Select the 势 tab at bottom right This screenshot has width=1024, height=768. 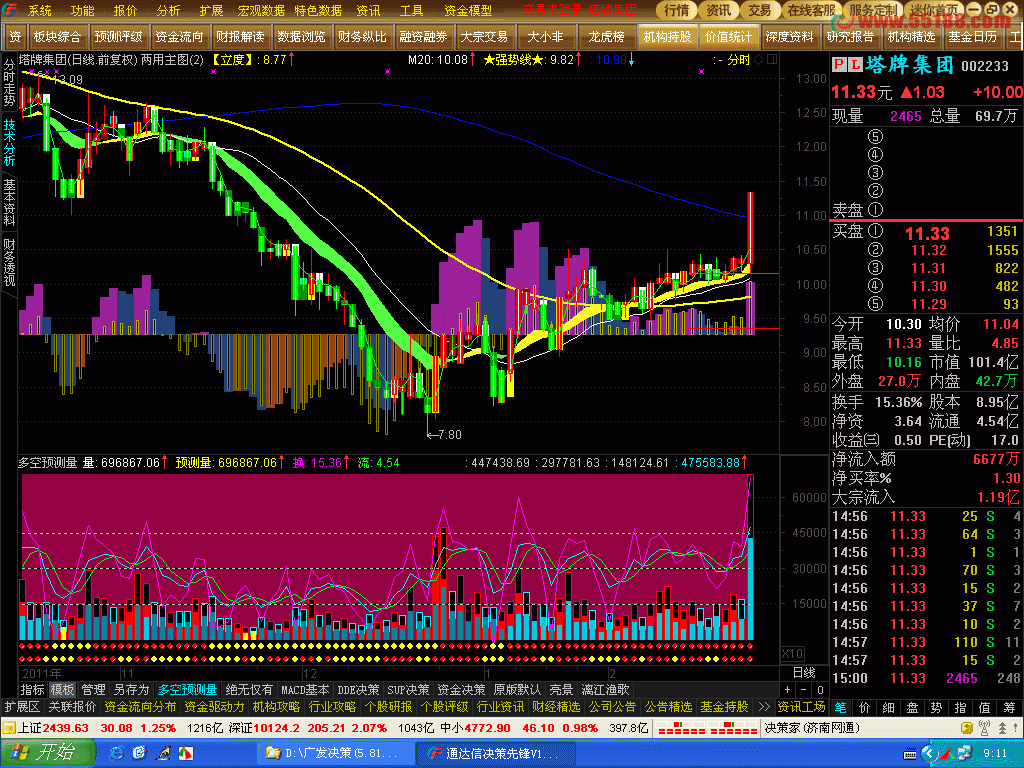(936, 707)
